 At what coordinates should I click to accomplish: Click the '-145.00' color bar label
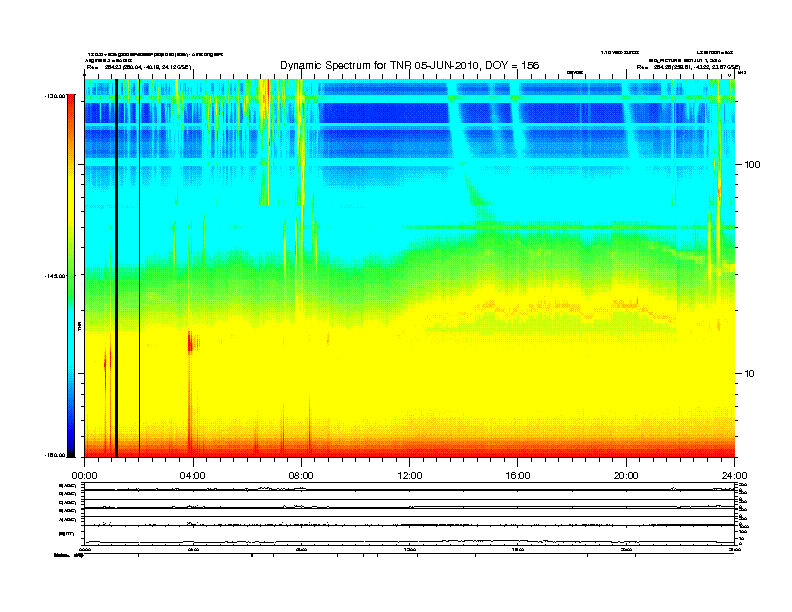pyautogui.click(x=55, y=276)
